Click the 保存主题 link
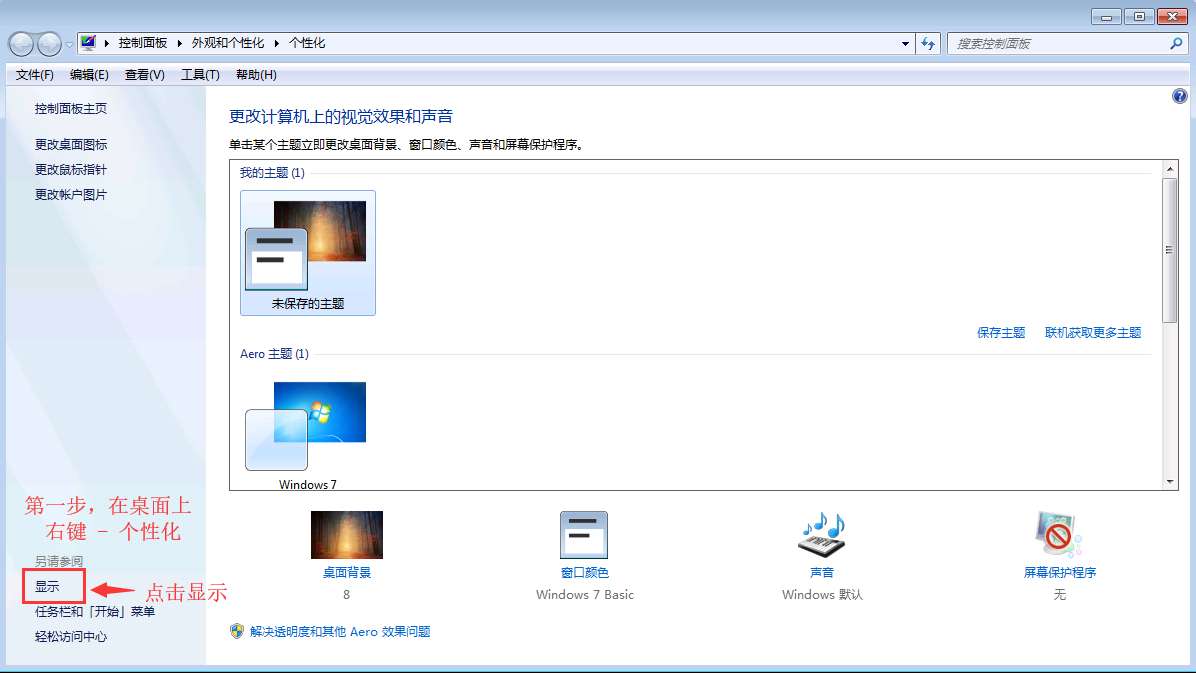1196x673 pixels. pos(1001,333)
